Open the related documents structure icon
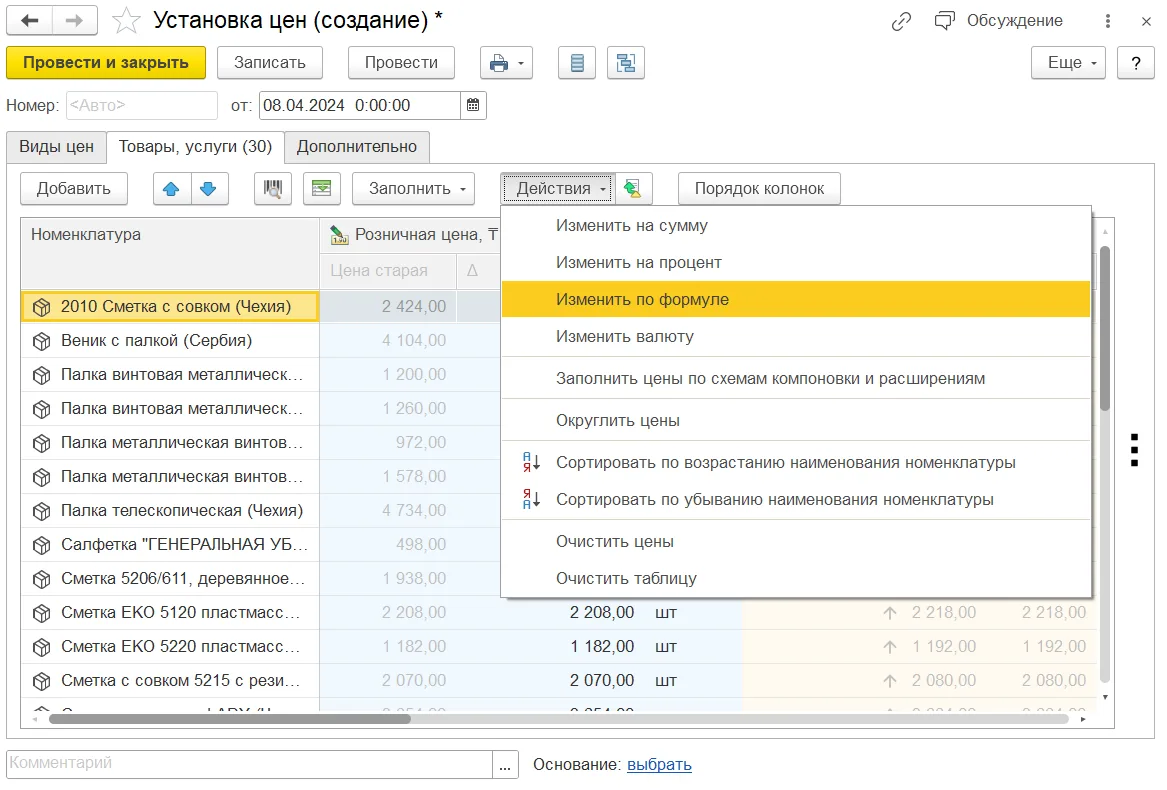Viewport: 1167px width, 790px height. click(626, 63)
